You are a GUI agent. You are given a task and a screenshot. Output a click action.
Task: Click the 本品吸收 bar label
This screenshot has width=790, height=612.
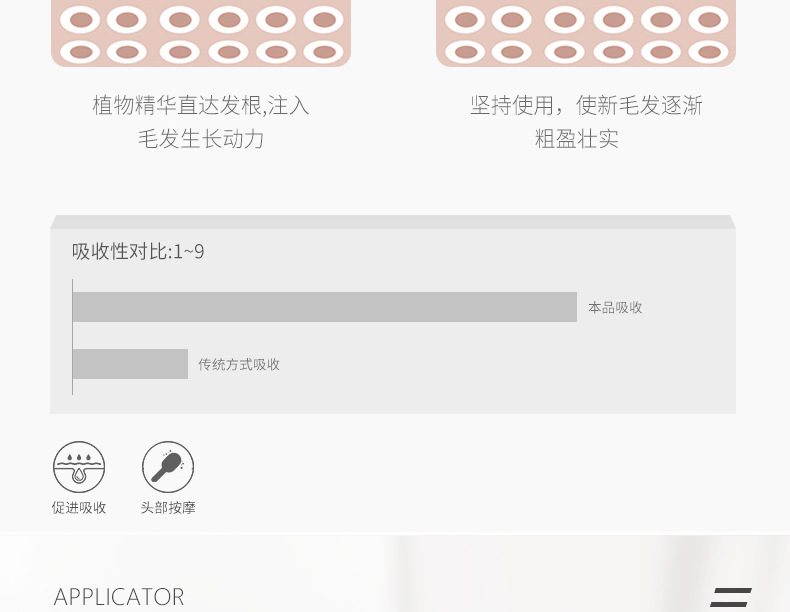click(615, 307)
